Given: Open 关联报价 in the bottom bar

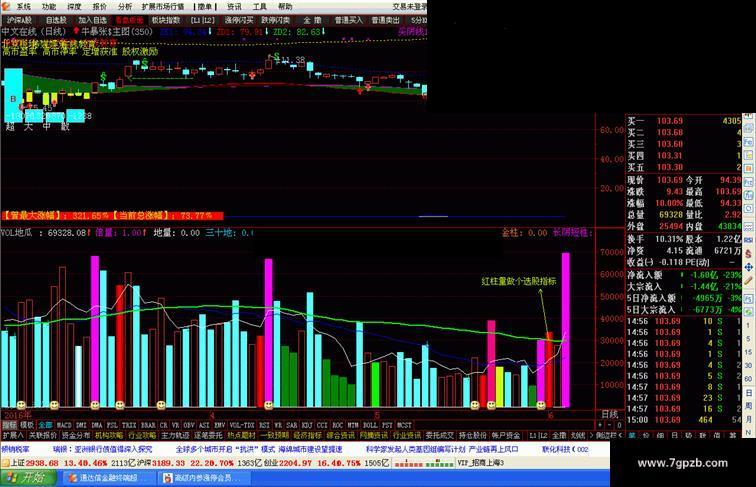Looking at the screenshot, I should pyautogui.click(x=42, y=435).
